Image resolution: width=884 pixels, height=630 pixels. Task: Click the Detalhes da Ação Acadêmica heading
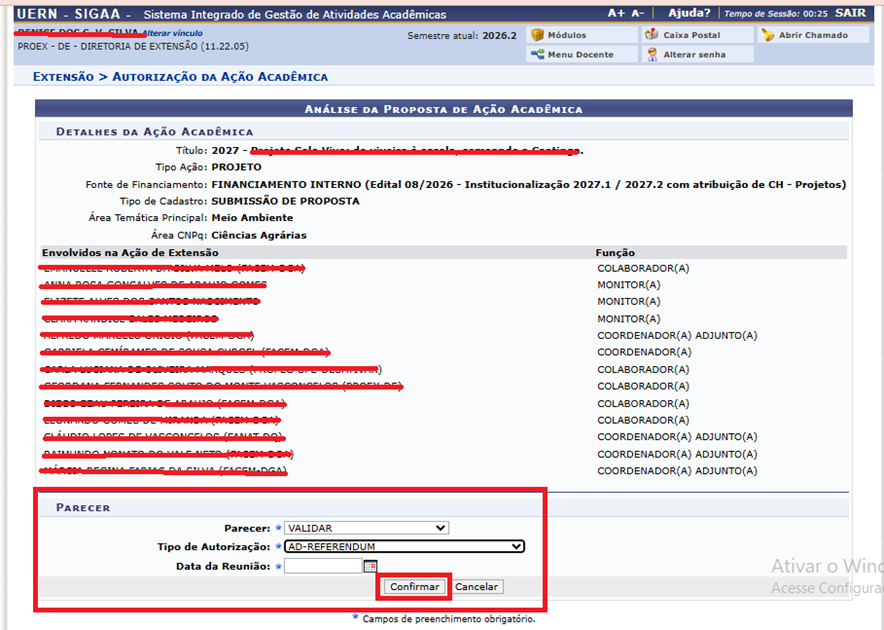[x=154, y=131]
